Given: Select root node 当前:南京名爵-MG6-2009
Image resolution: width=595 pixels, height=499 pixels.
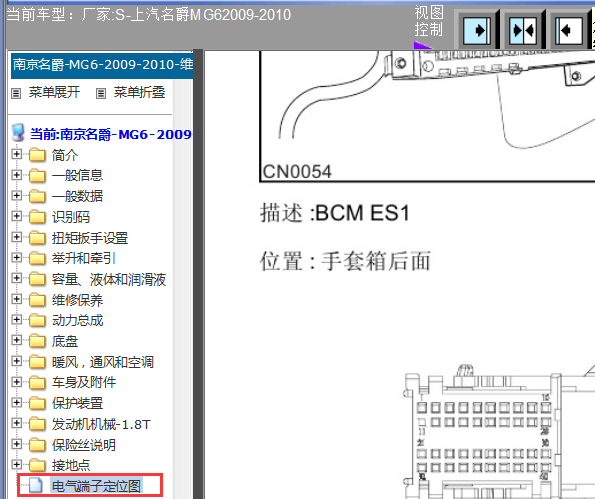Looking at the screenshot, I should point(110,134).
